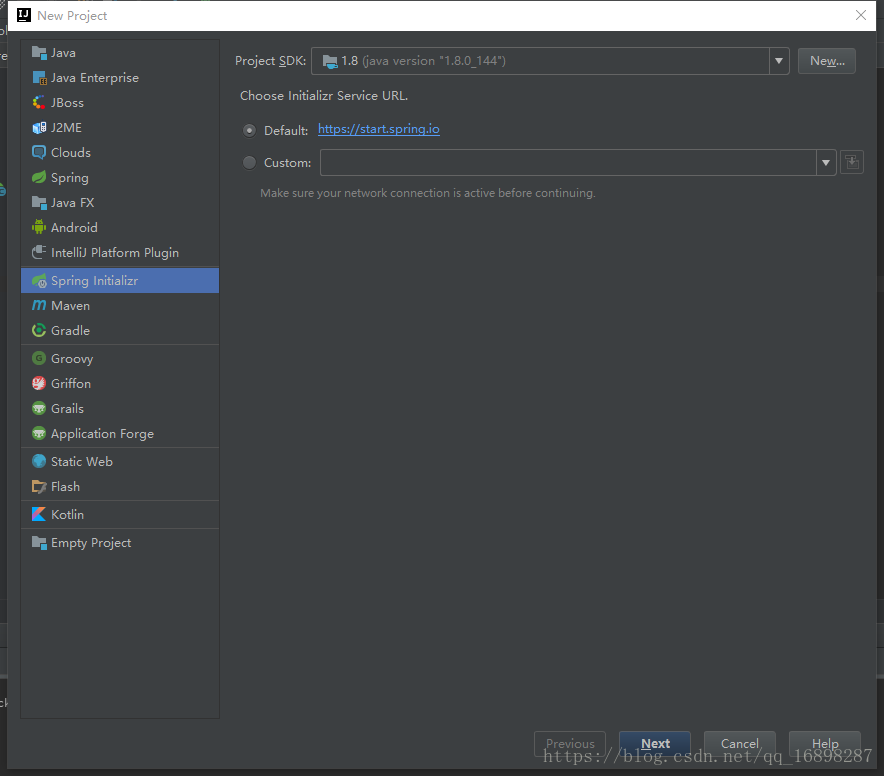Click the Groovy label
Viewport: 884px width, 776px height.
[72, 358]
